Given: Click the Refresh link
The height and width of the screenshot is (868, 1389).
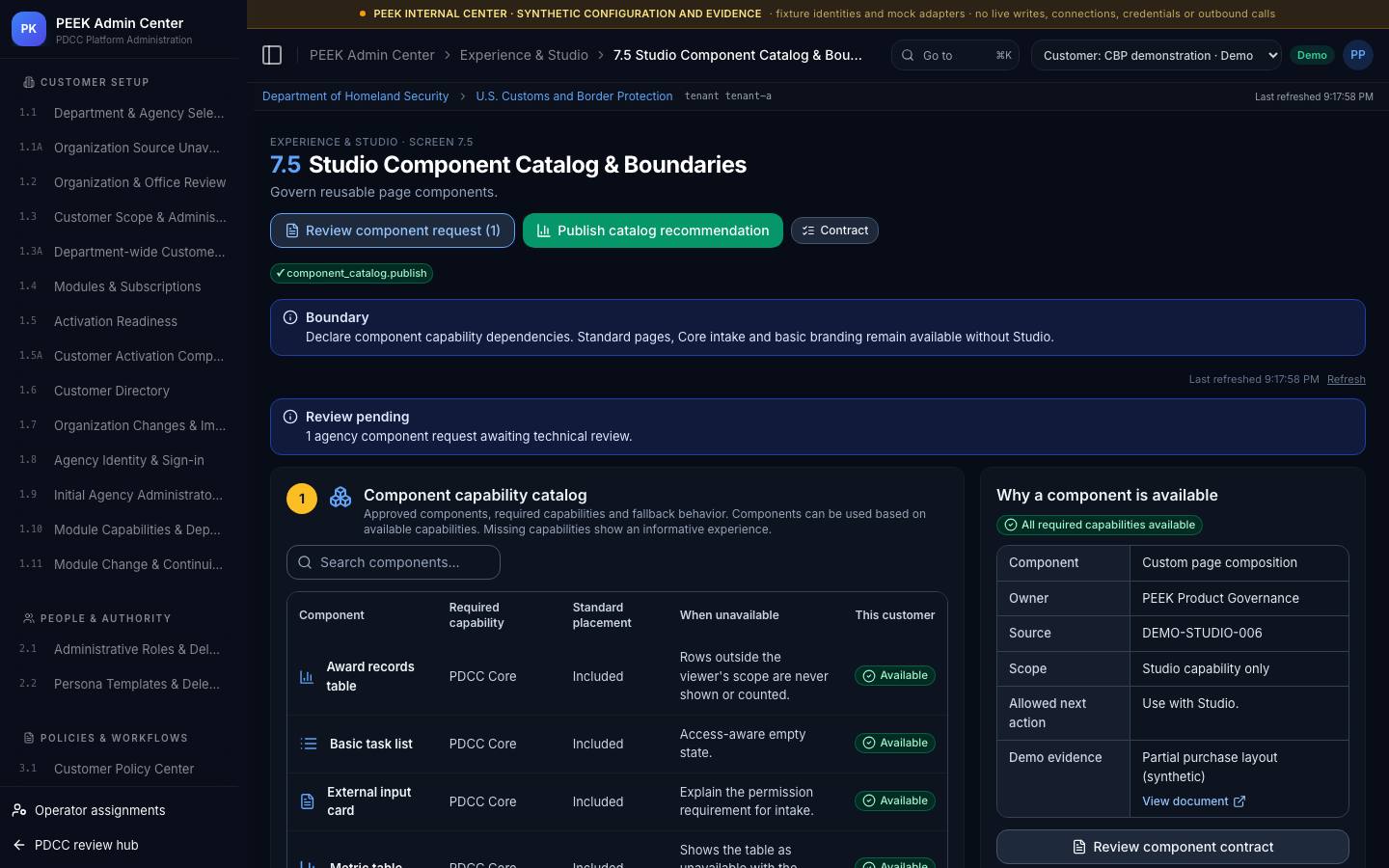Looking at the screenshot, I should pyautogui.click(x=1346, y=379).
